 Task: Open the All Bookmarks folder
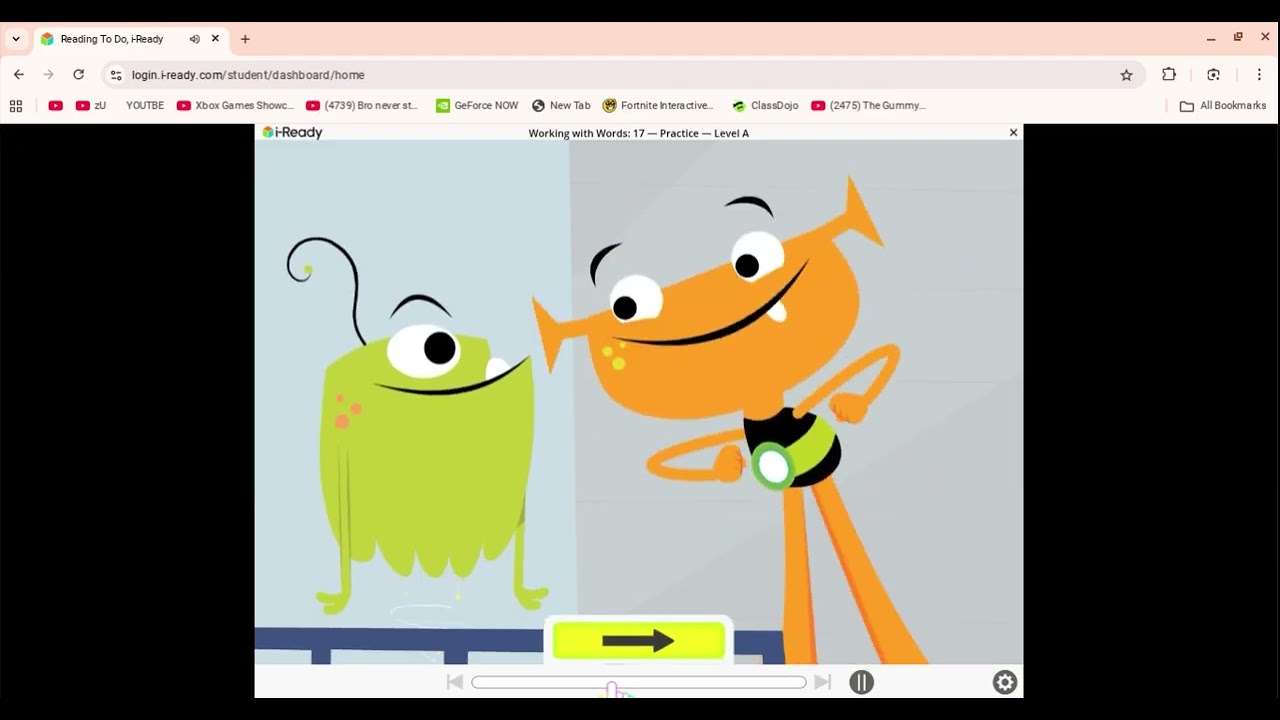[1223, 105]
